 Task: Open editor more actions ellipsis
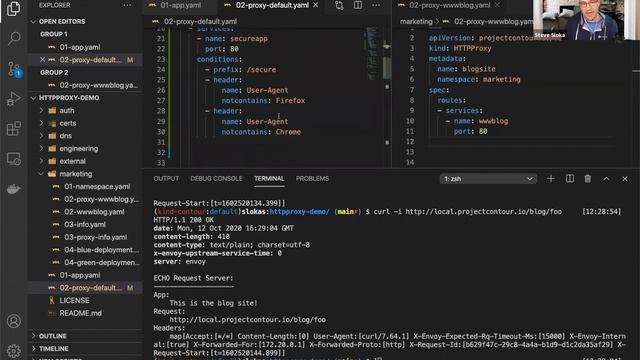pyautogui.click(x=376, y=5)
